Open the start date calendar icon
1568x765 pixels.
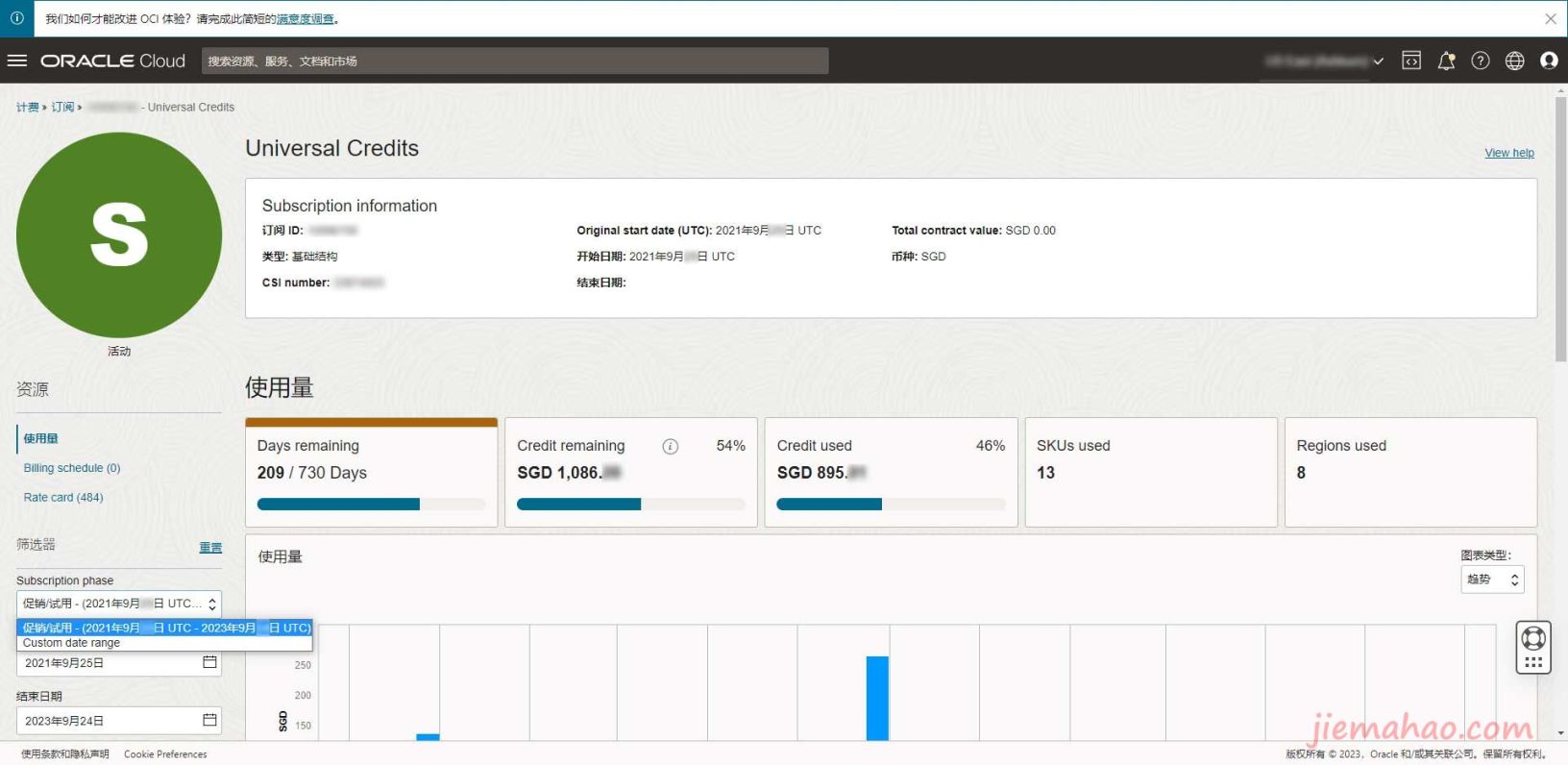209,662
